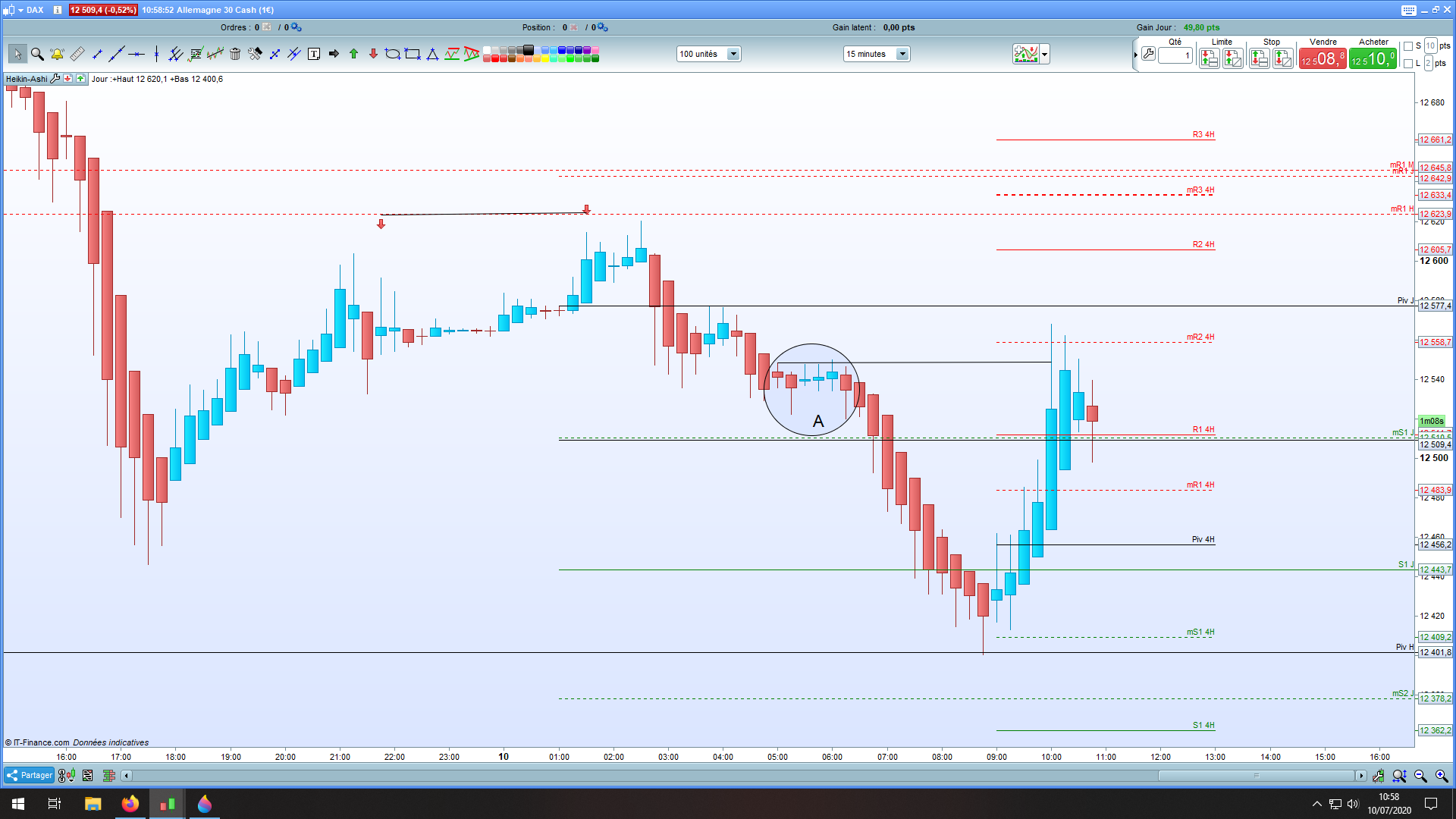The image size is (1456, 819).
Task: Enable the S stop points checkbox
Action: pyautogui.click(x=1408, y=46)
